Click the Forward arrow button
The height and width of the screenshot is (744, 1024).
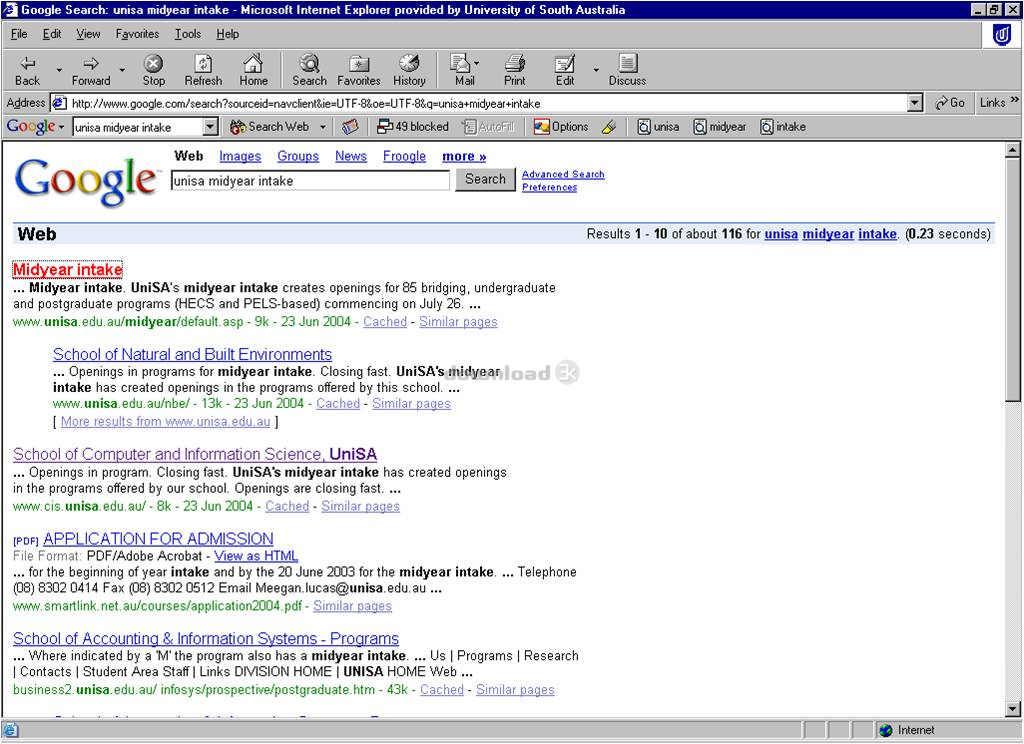point(91,71)
